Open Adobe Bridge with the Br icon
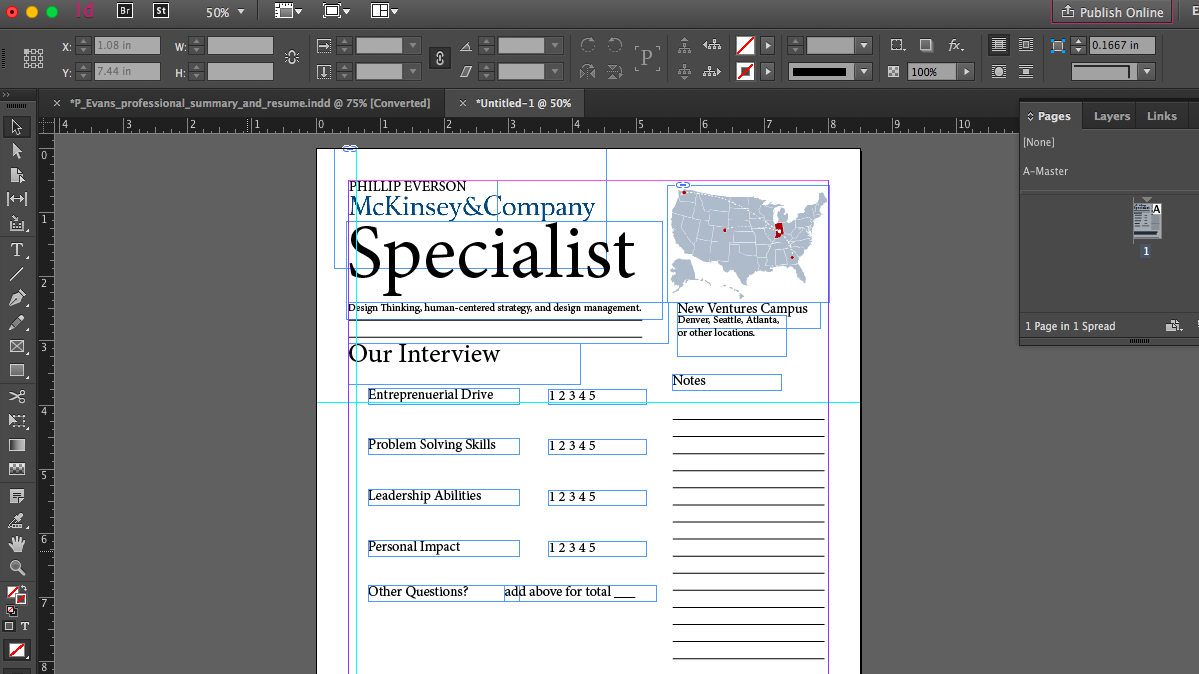The image size is (1199, 674). (125, 11)
